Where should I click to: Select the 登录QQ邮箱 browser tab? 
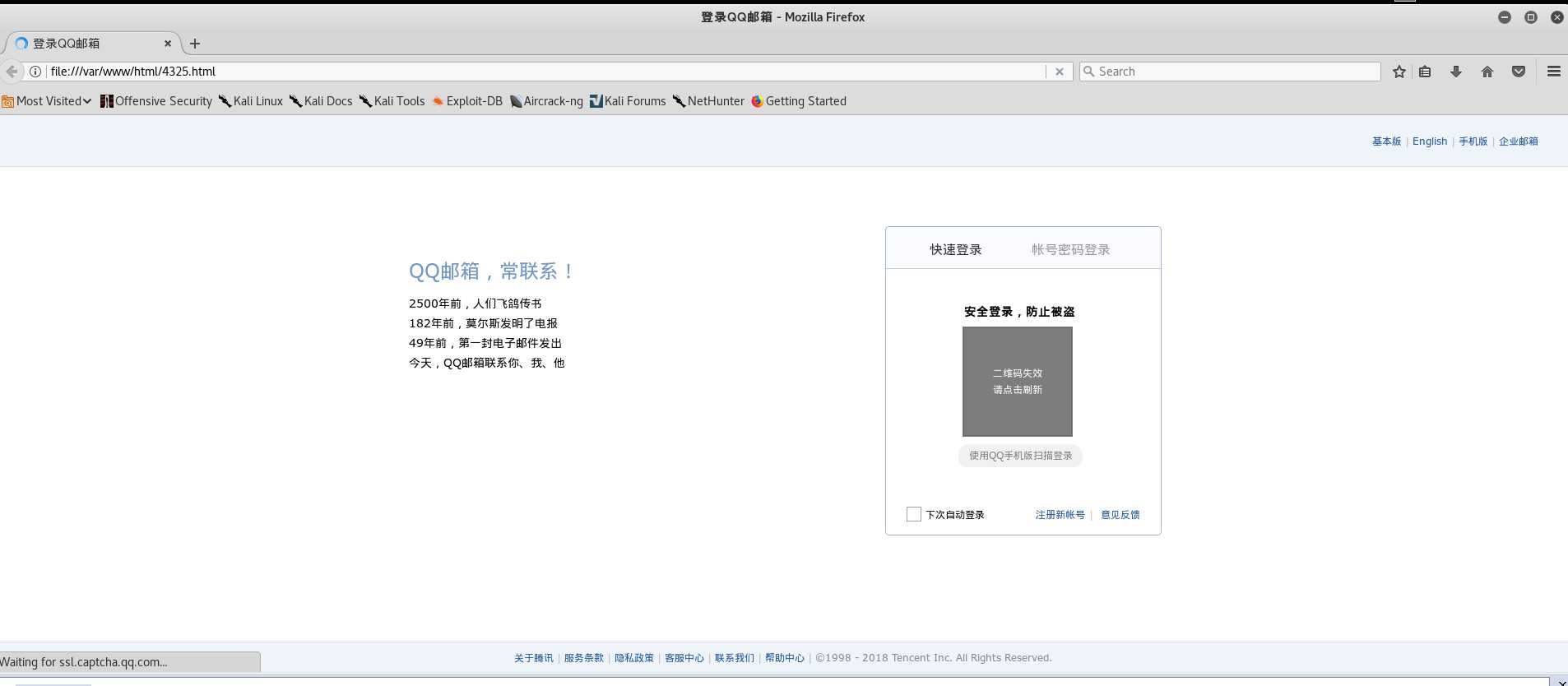coord(93,44)
